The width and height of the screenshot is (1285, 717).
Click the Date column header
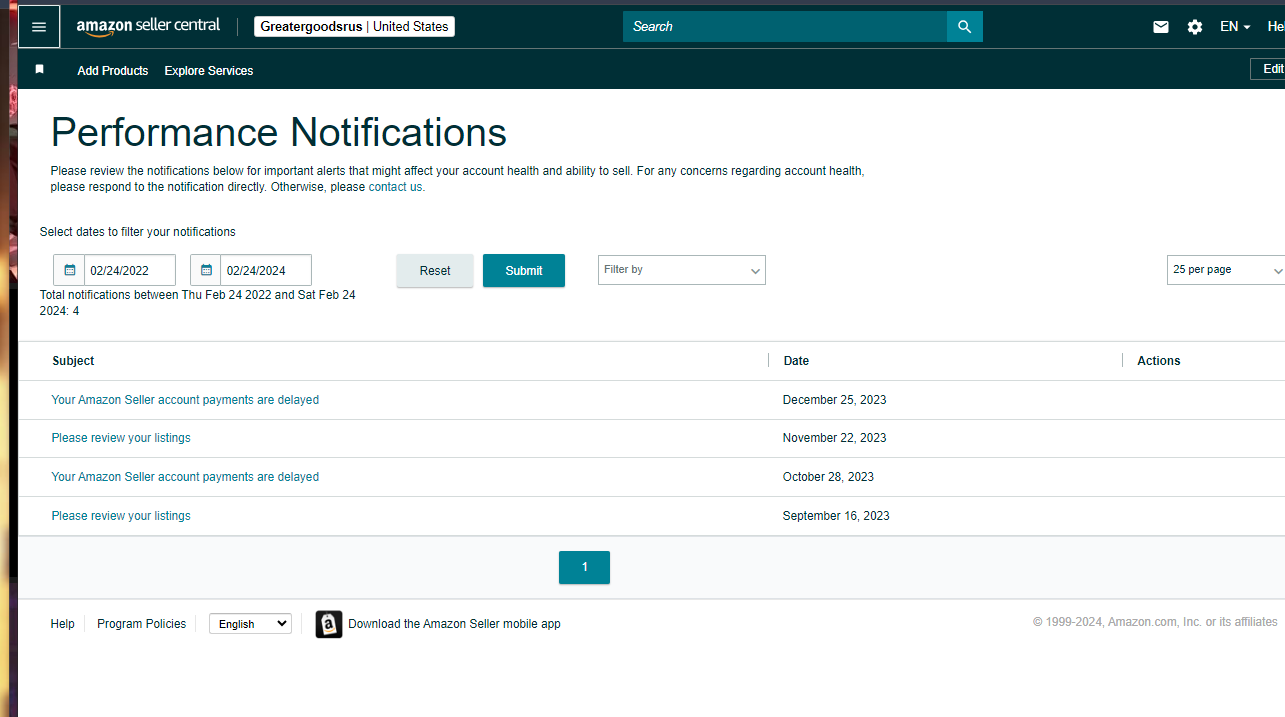coord(796,361)
